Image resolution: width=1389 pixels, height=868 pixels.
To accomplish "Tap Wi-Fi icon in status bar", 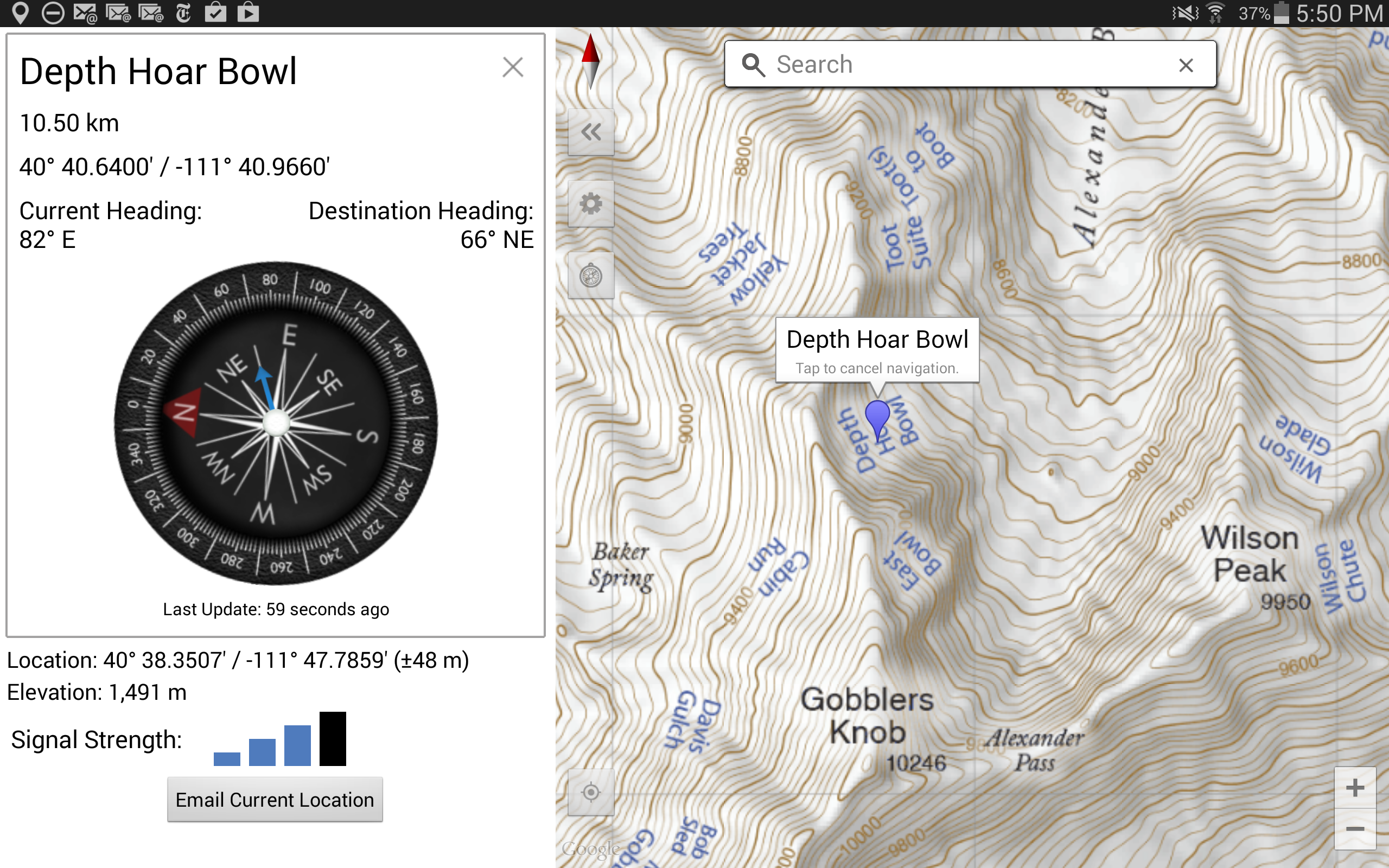I will coord(1215,12).
